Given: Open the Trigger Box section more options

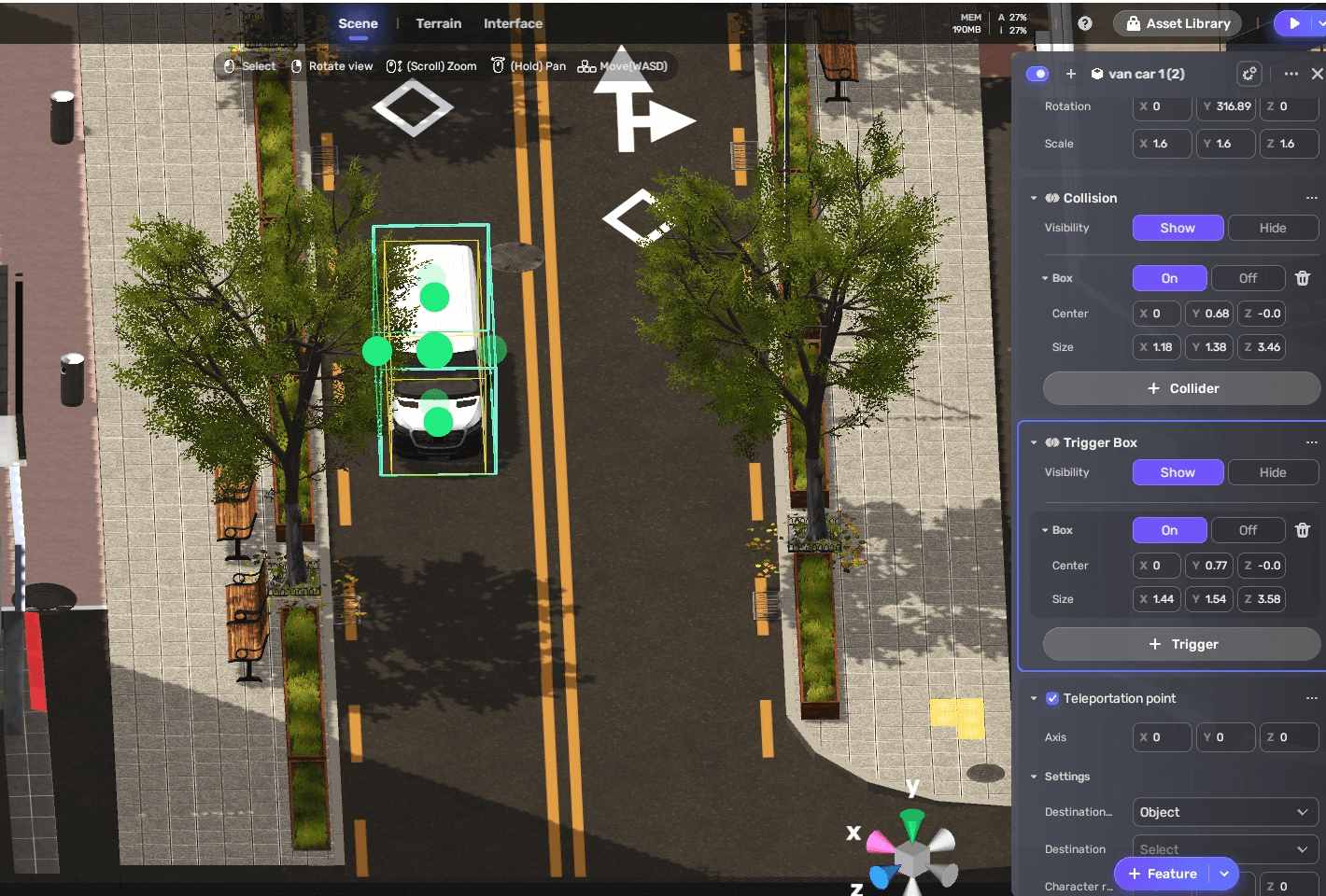Looking at the screenshot, I should [x=1311, y=442].
